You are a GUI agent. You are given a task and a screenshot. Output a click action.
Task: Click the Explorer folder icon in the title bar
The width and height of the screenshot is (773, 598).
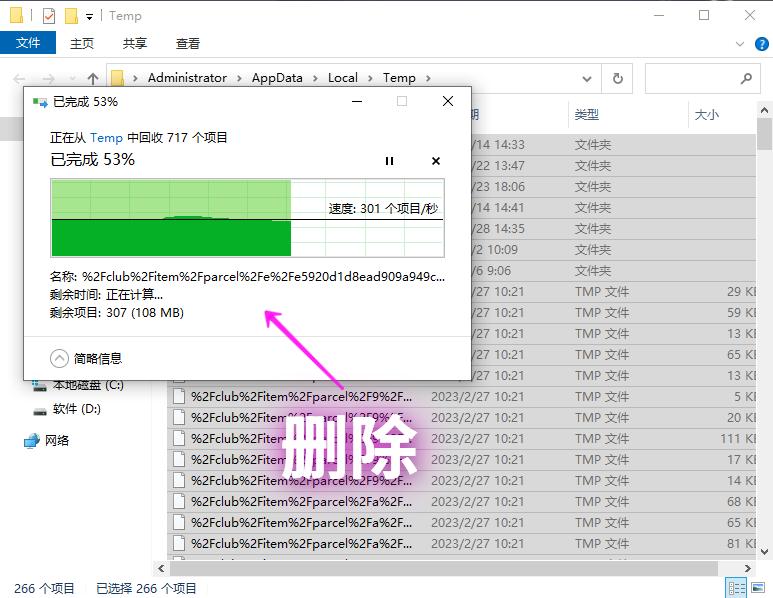[x=16, y=15]
